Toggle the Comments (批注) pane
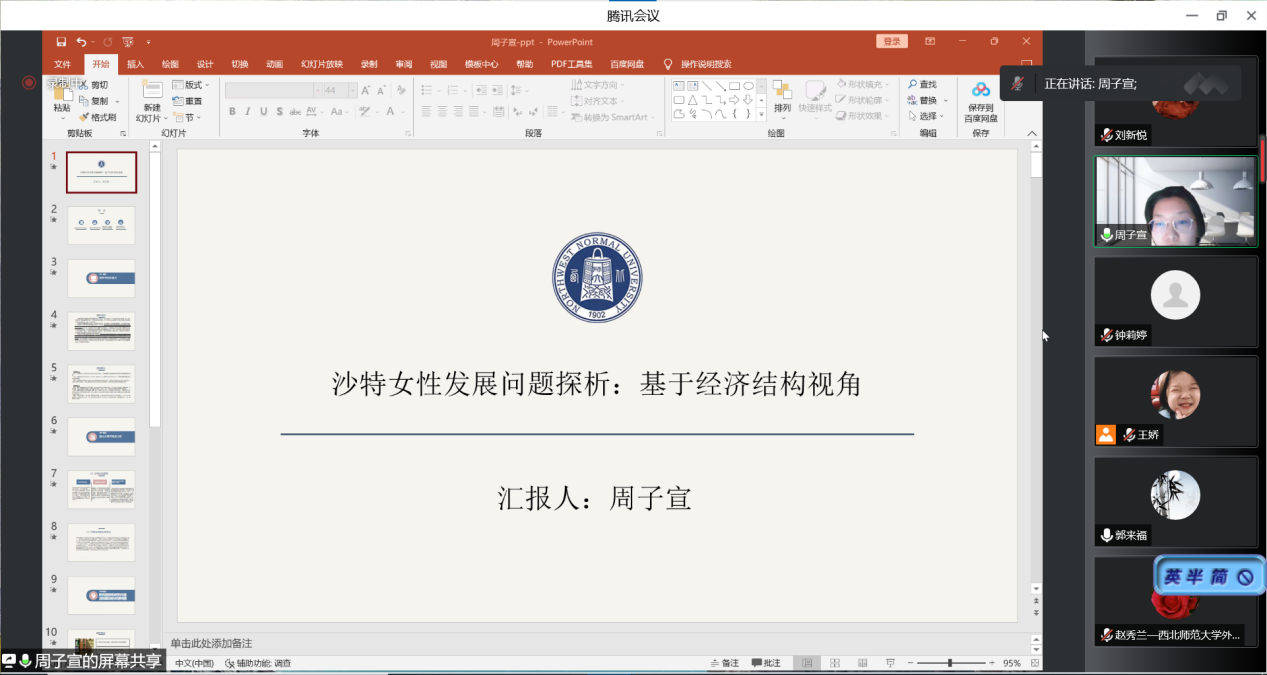The image size is (1267, 675). tap(765, 663)
